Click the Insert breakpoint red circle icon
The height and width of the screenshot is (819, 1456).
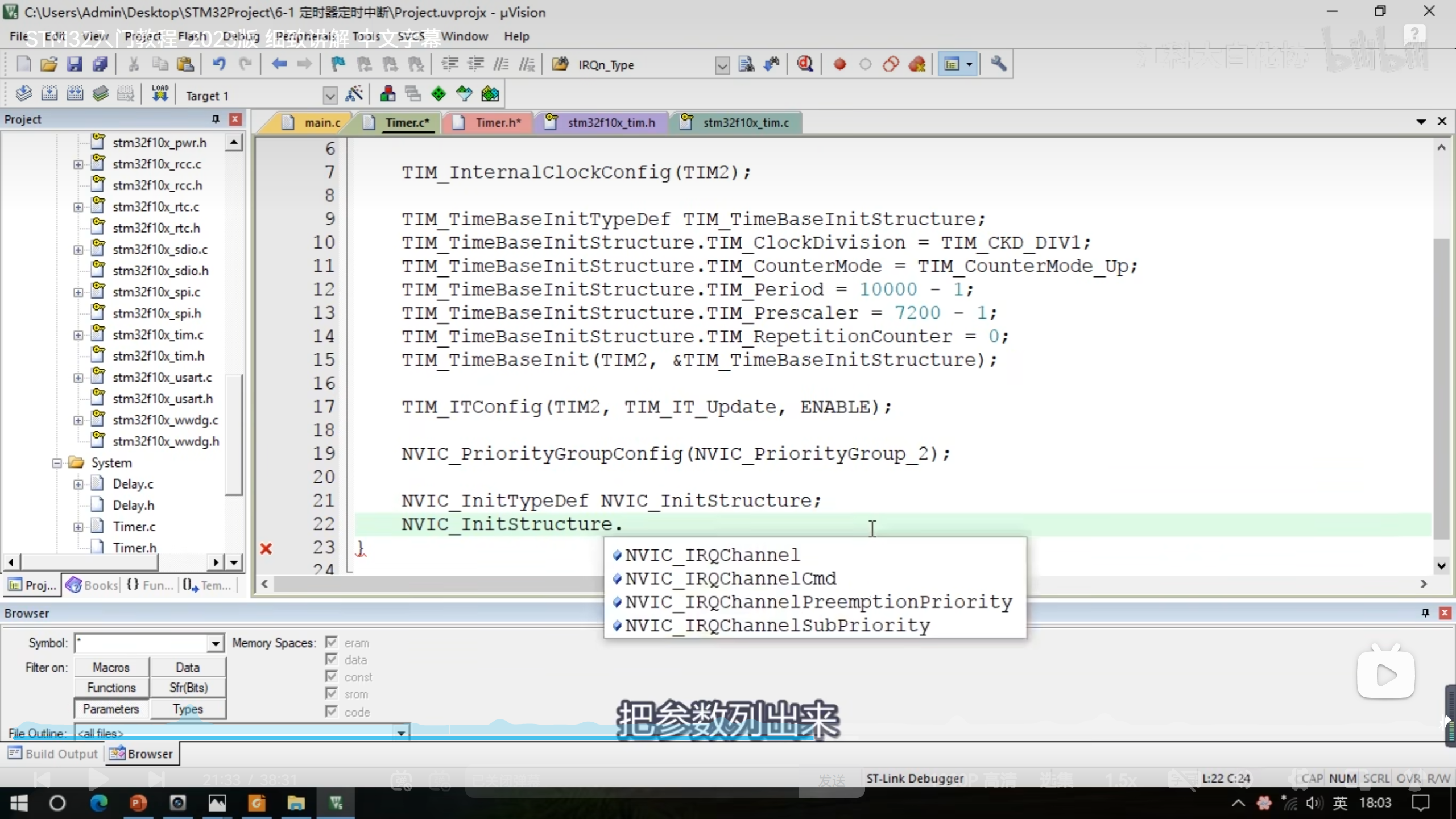839,64
